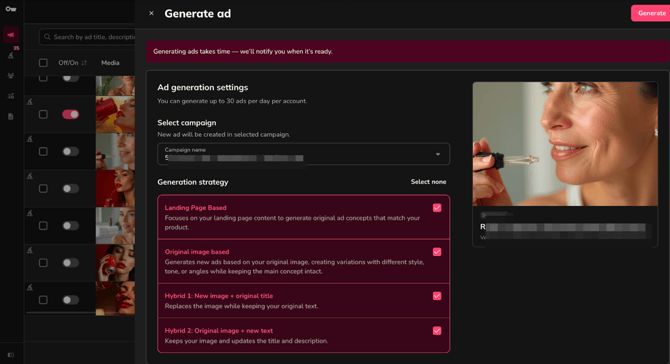The image size is (670, 364).
Task: Focus the Search by ad title field
Action: click(87, 37)
